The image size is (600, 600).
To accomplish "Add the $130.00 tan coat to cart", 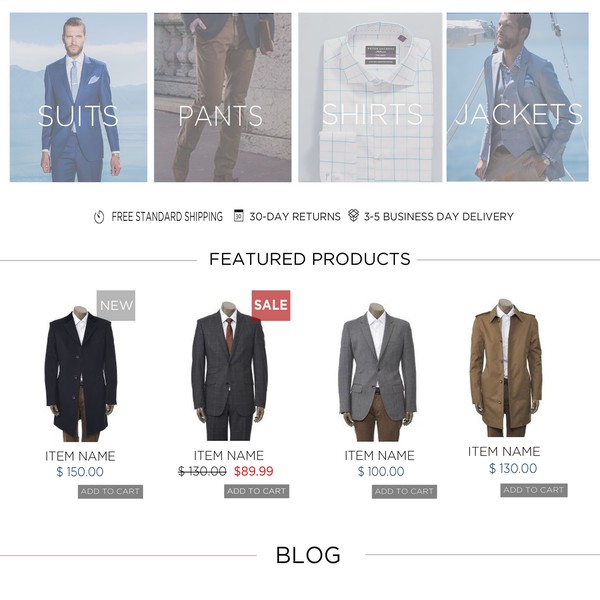I will coord(534,490).
